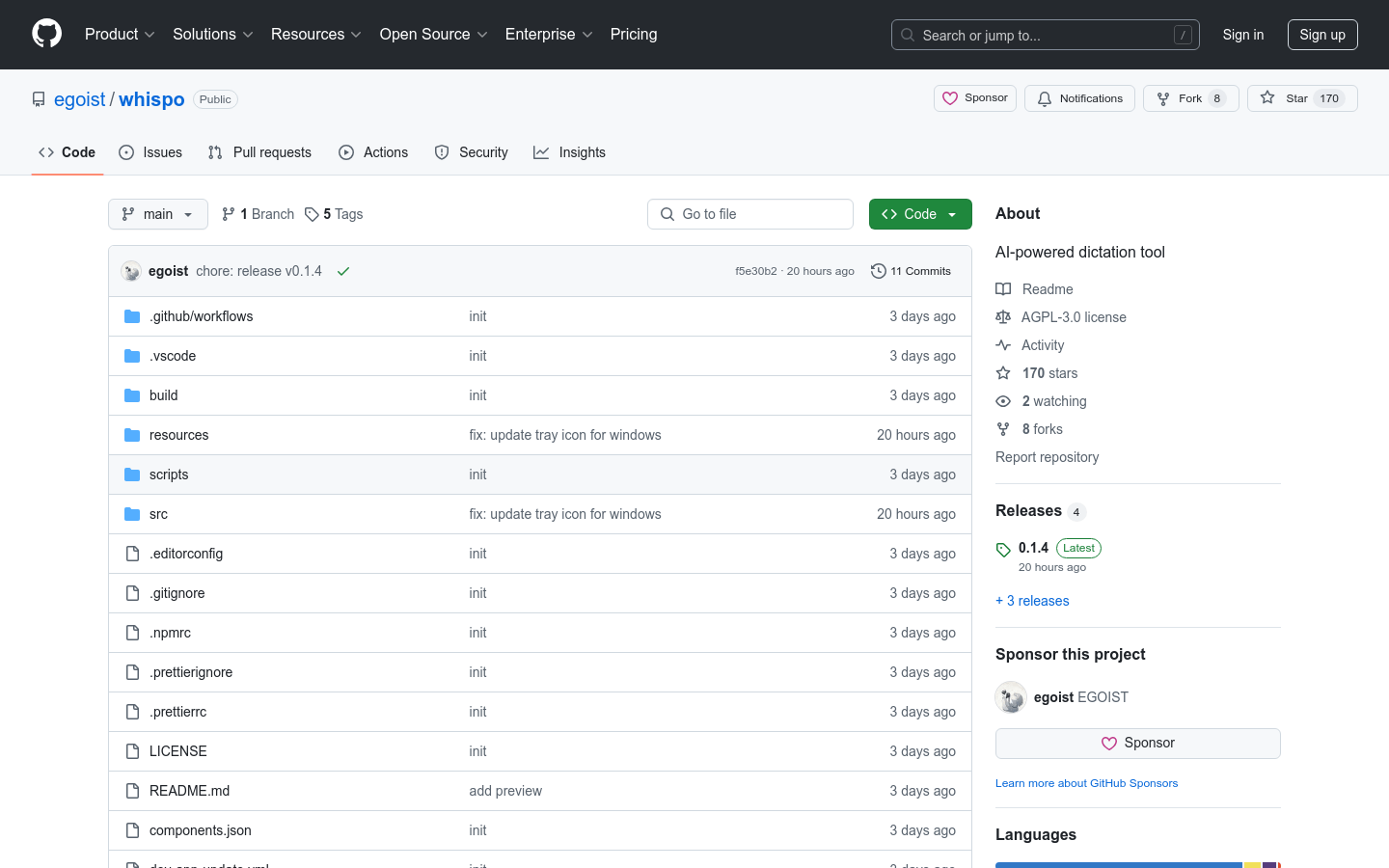Focus the Search or jump to field
The image size is (1389, 868).
pos(1046,35)
